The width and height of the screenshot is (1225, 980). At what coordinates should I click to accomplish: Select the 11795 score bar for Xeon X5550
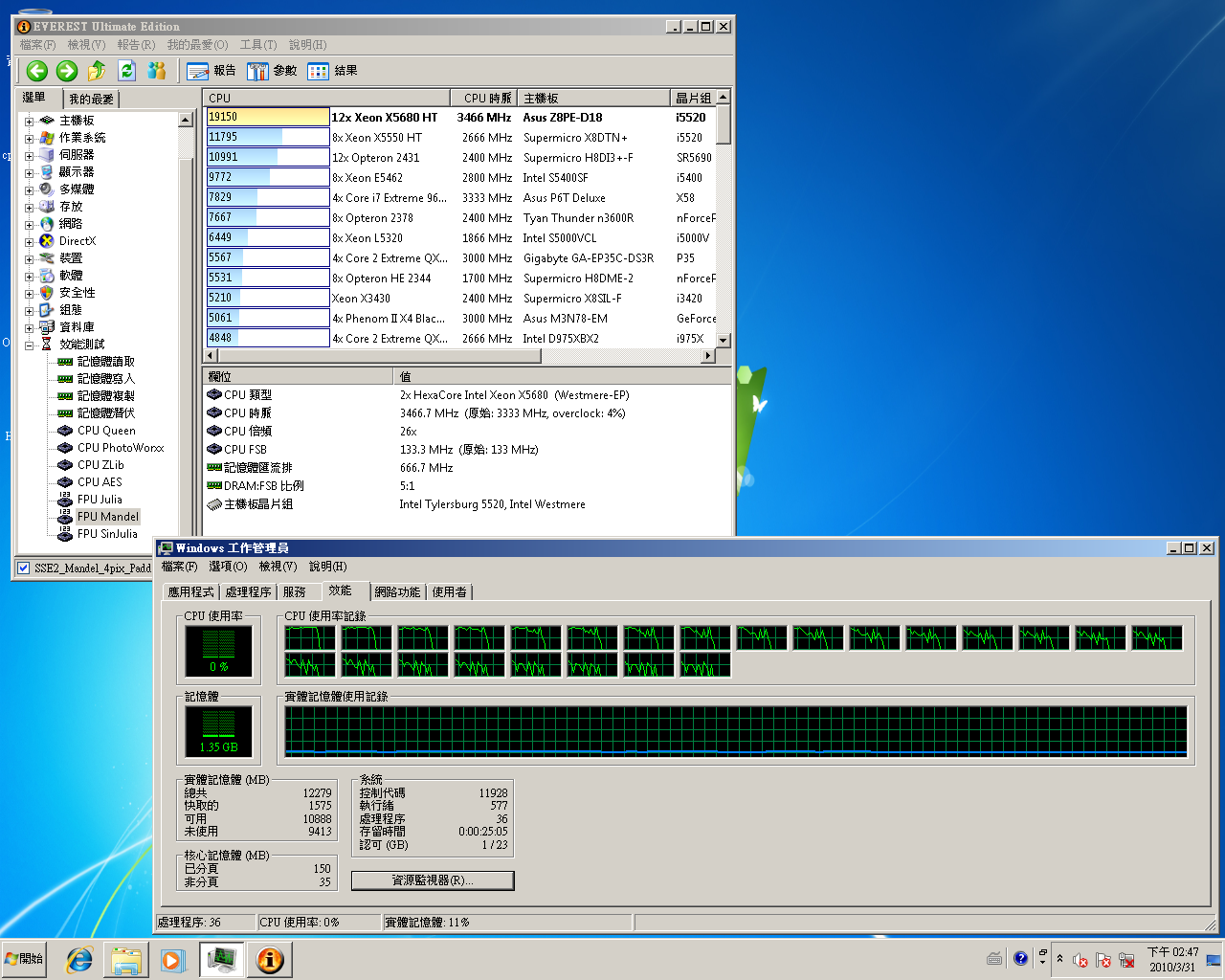click(268, 137)
